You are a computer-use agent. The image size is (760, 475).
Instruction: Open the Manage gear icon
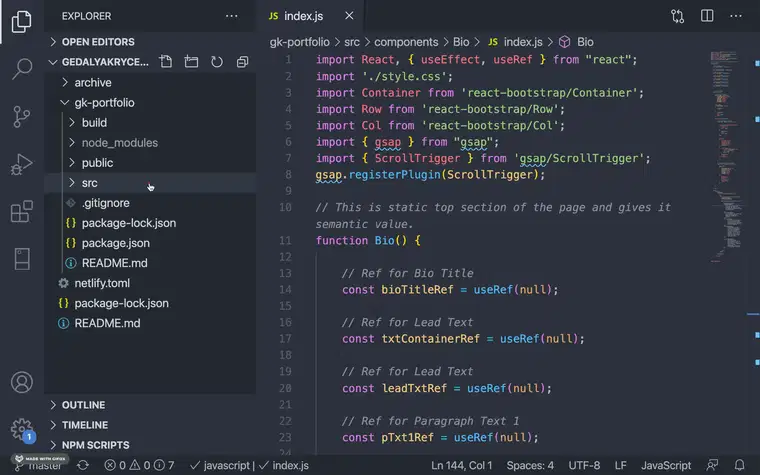pos(22,429)
